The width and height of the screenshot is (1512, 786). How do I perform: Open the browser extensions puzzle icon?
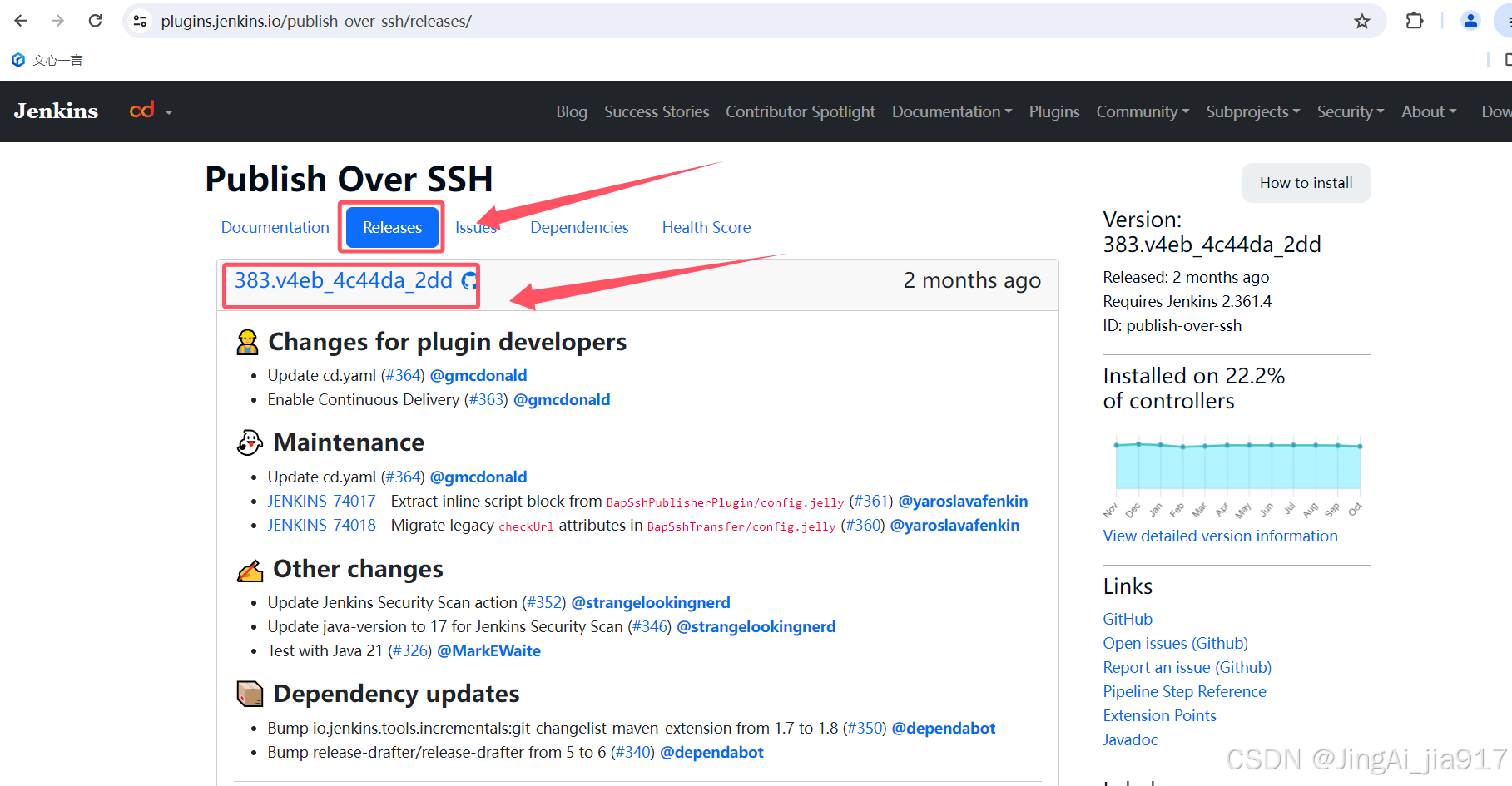tap(1415, 21)
